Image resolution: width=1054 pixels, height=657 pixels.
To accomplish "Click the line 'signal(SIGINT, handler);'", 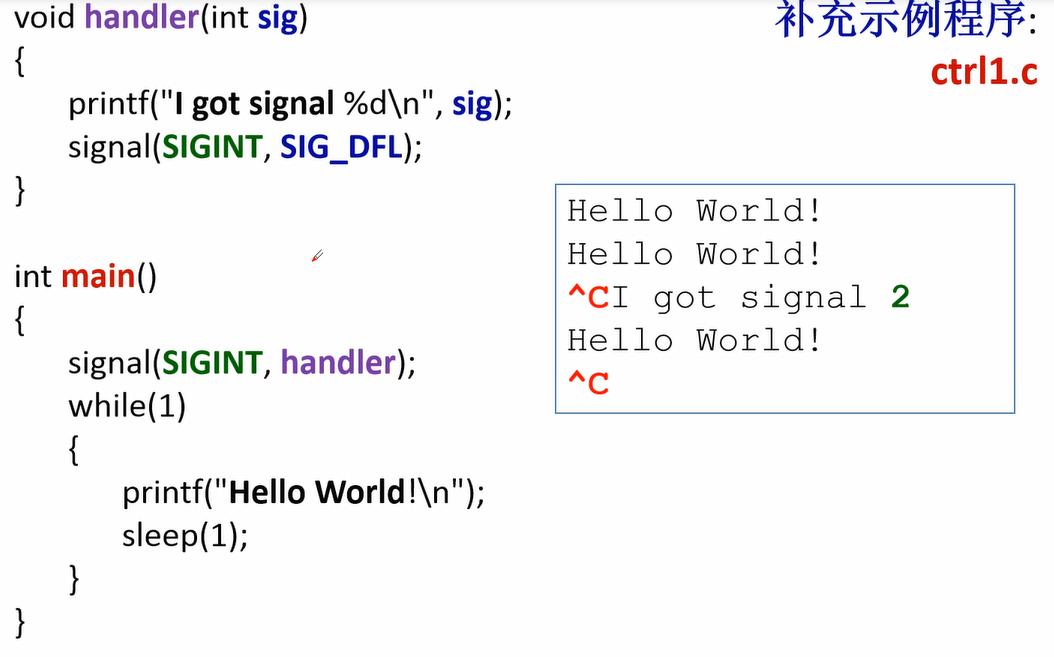I will 242,363.
